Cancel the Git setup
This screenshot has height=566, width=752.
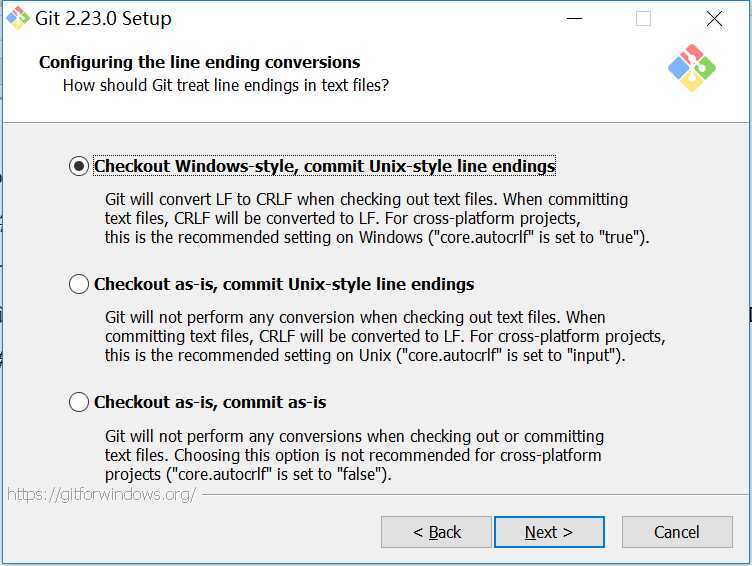pyautogui.click(x=677, y=532)
